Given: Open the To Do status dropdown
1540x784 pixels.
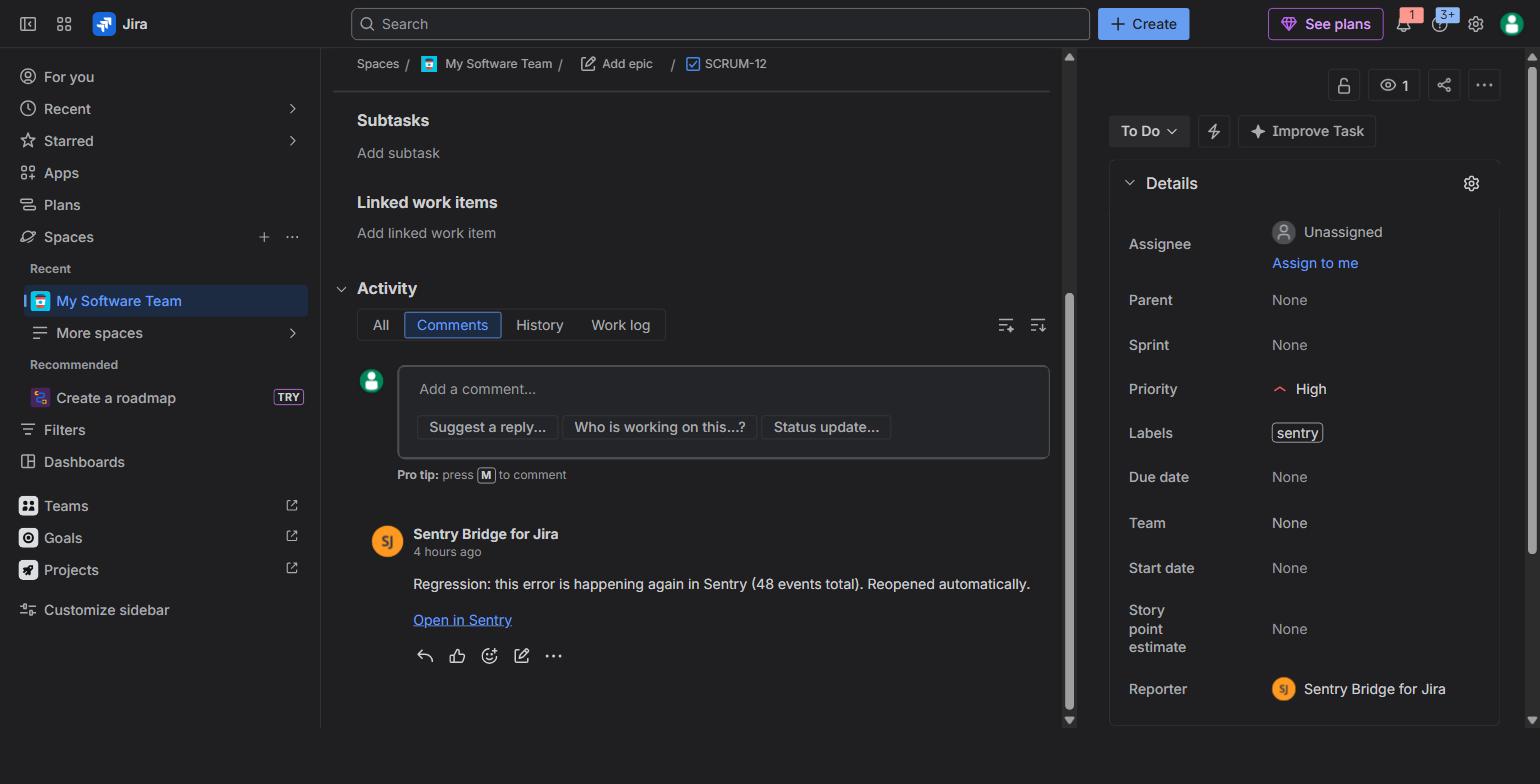Looking at the screenshot, I should pos(1149,131).
